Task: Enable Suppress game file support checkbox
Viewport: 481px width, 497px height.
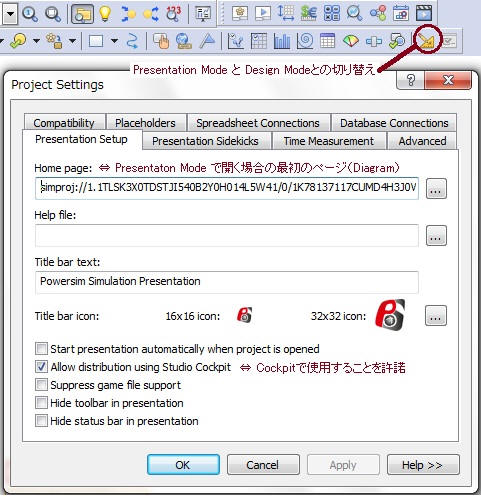Action: [41, 385]
